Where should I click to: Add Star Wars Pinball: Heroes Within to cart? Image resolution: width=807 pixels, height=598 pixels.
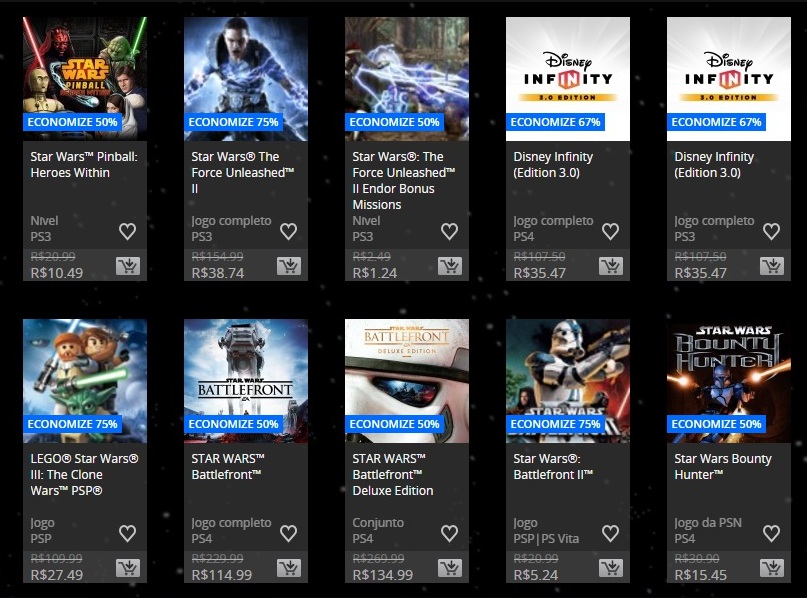coord(128,266)
